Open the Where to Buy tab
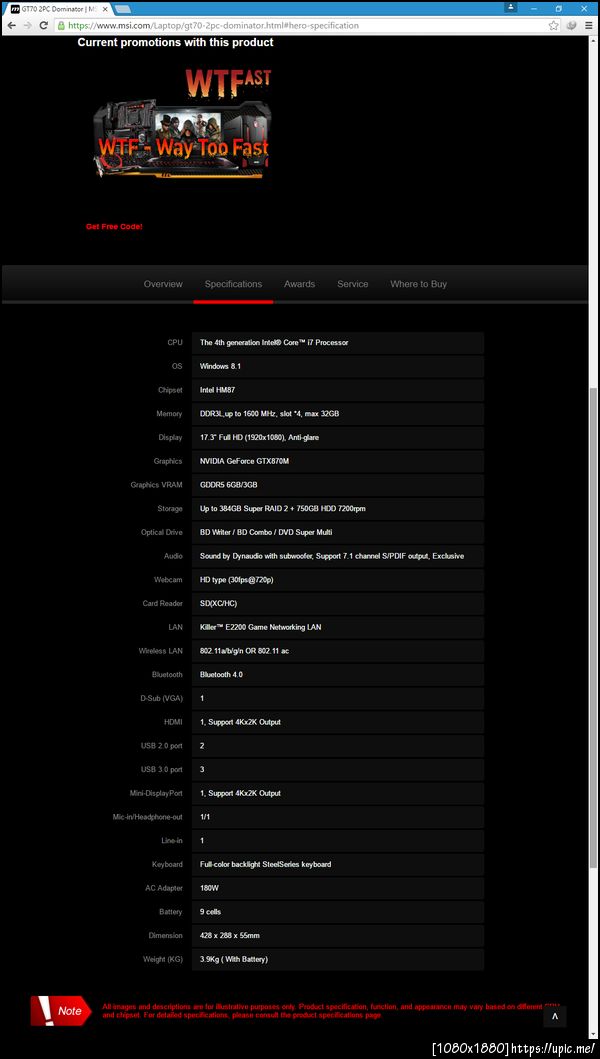Image resolution: width=600 pixels, height=1059 pixels. click(418, 284)
